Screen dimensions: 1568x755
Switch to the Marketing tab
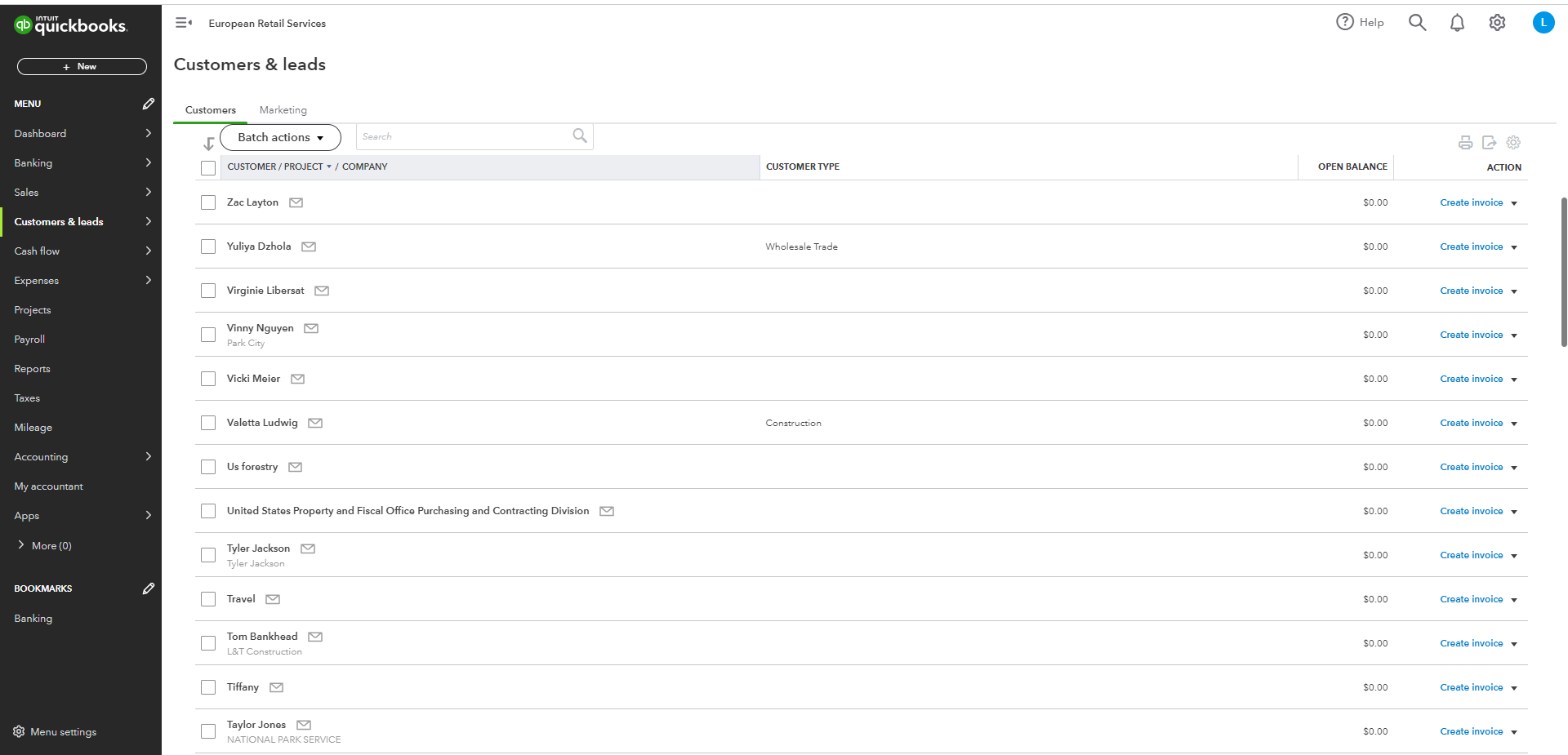tap(283, 110)
